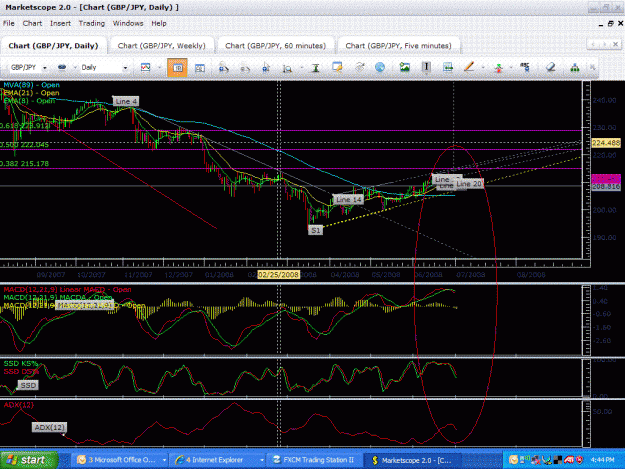Click the landscape picture icon in toolbar

pyautogui.click(x=405, y=67)
